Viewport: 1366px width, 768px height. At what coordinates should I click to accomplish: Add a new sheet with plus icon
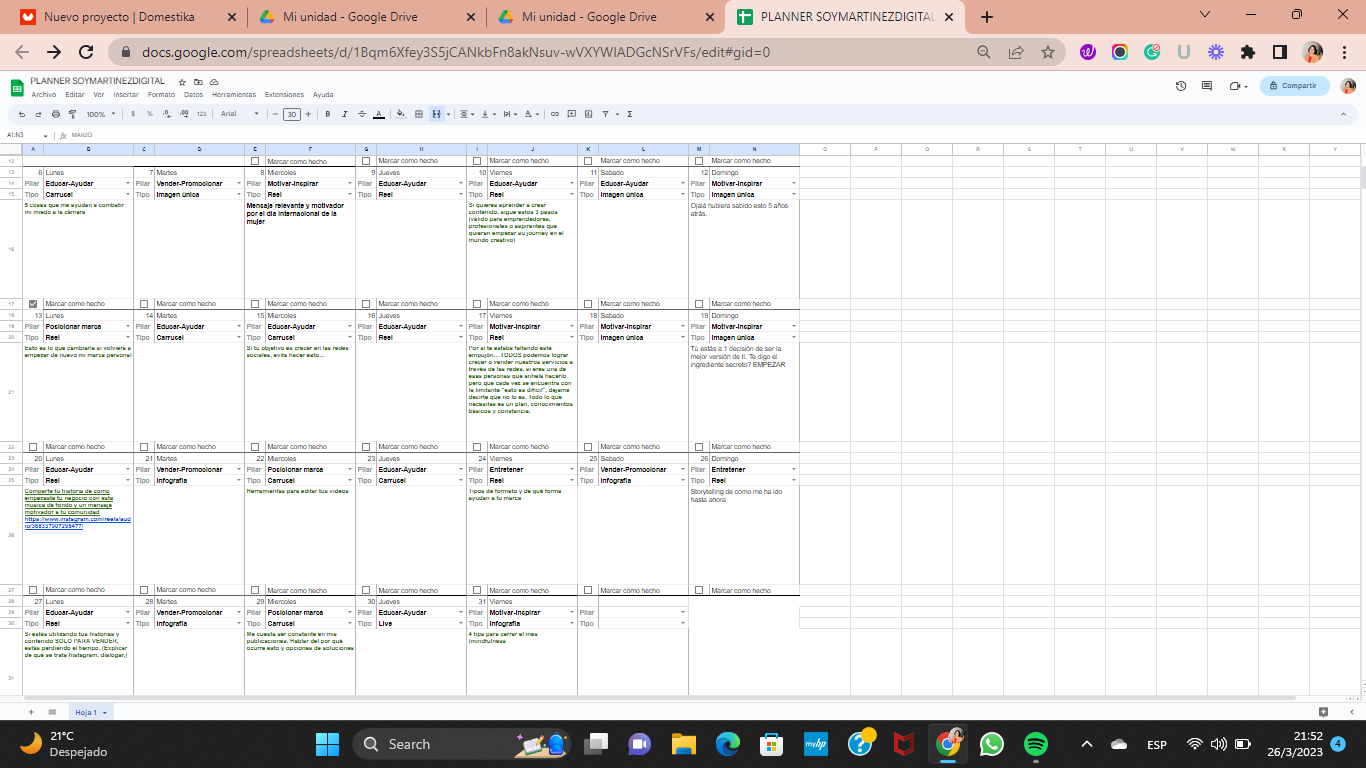30,712
